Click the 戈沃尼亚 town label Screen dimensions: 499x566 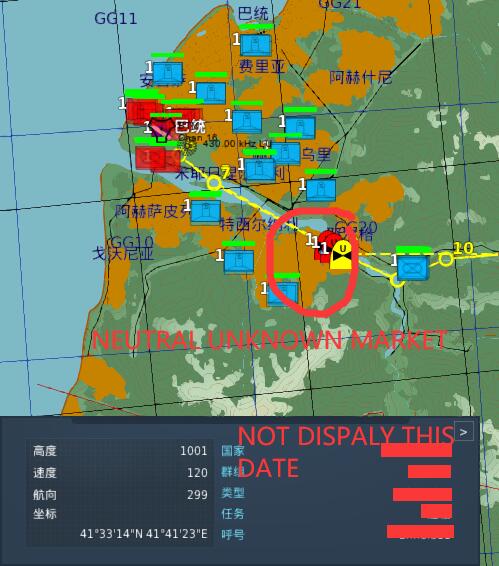pos(123,254)
